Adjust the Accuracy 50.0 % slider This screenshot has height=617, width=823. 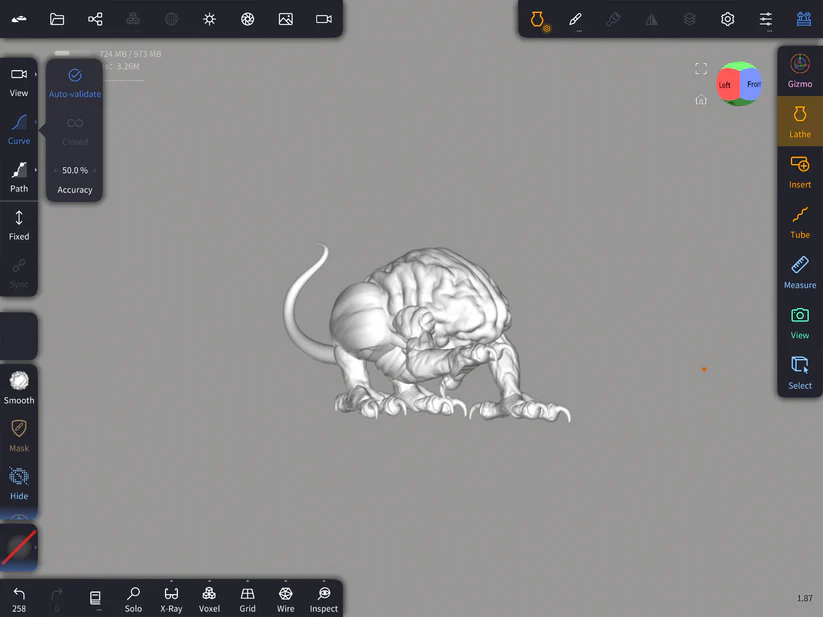click(x=75, y=170)
